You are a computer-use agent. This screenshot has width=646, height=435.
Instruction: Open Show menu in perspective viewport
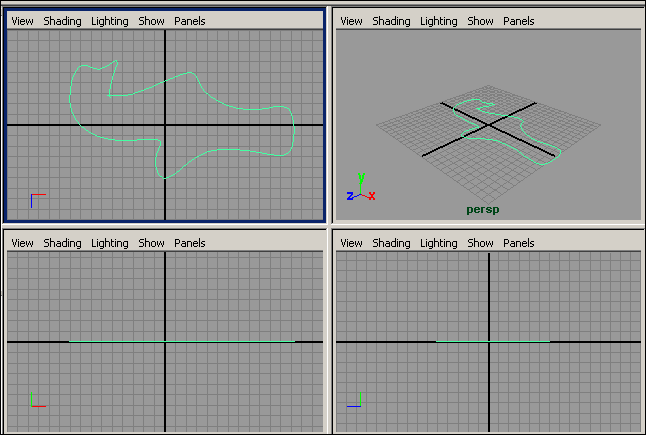[480, 21]
